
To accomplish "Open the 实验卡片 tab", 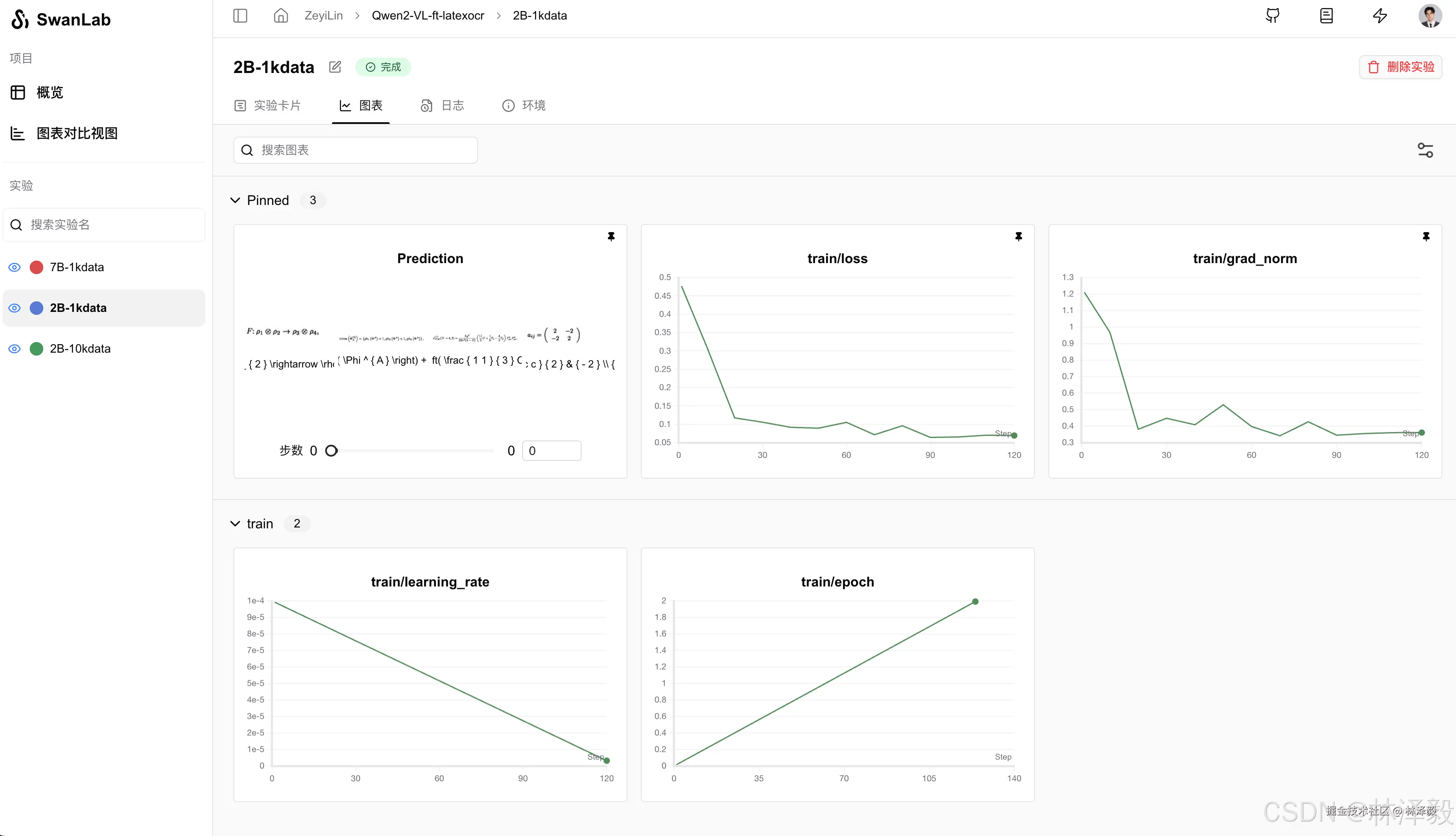I will pos(268,106).
